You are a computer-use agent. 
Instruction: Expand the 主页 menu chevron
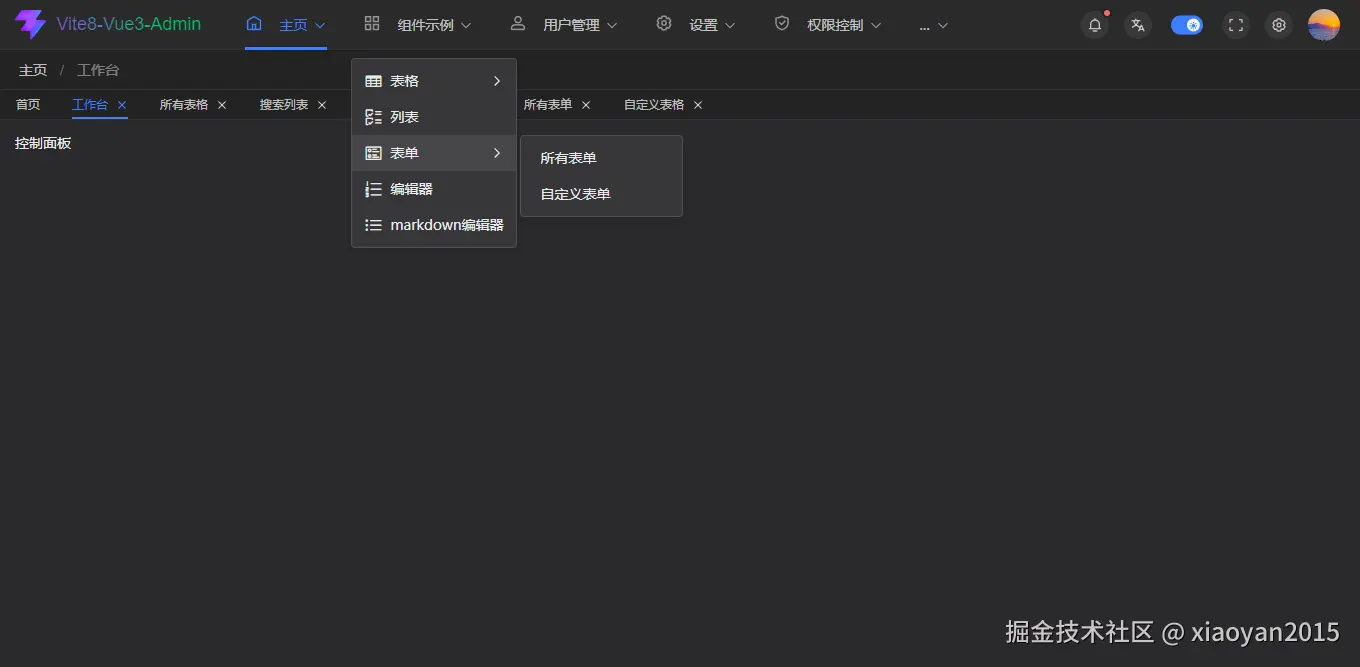tap(320, 25)
